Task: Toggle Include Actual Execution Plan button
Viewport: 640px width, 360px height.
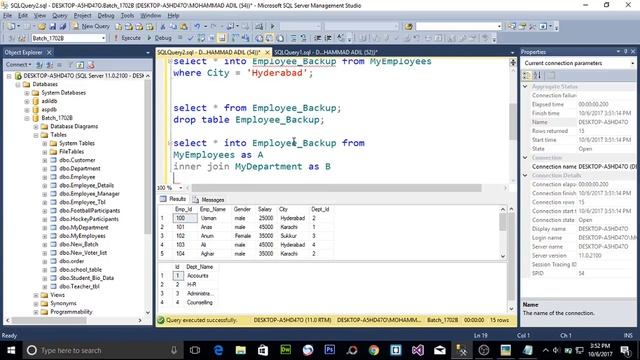Action: coord(235,38)
